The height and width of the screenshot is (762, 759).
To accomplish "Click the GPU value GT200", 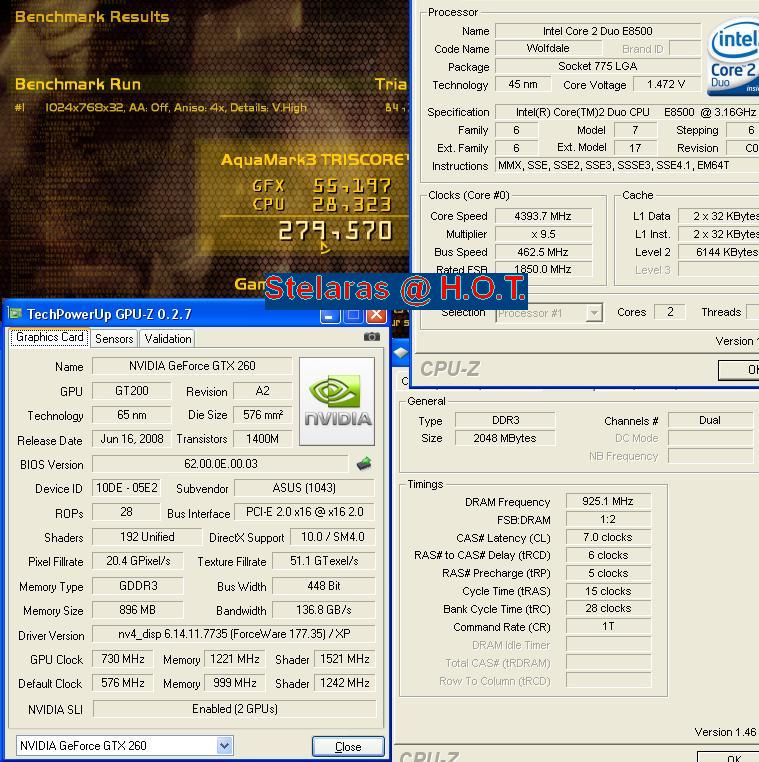I will 131,391.
